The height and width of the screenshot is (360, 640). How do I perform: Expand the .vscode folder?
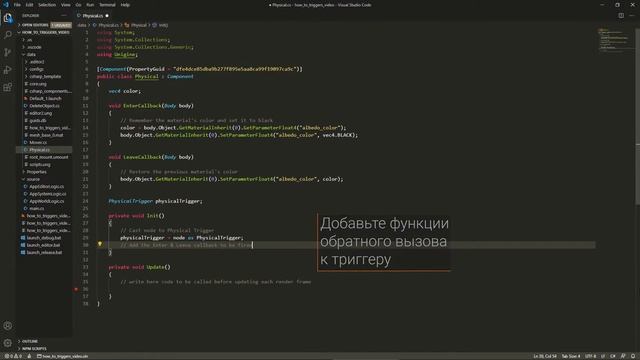click(x=34, y=47)
